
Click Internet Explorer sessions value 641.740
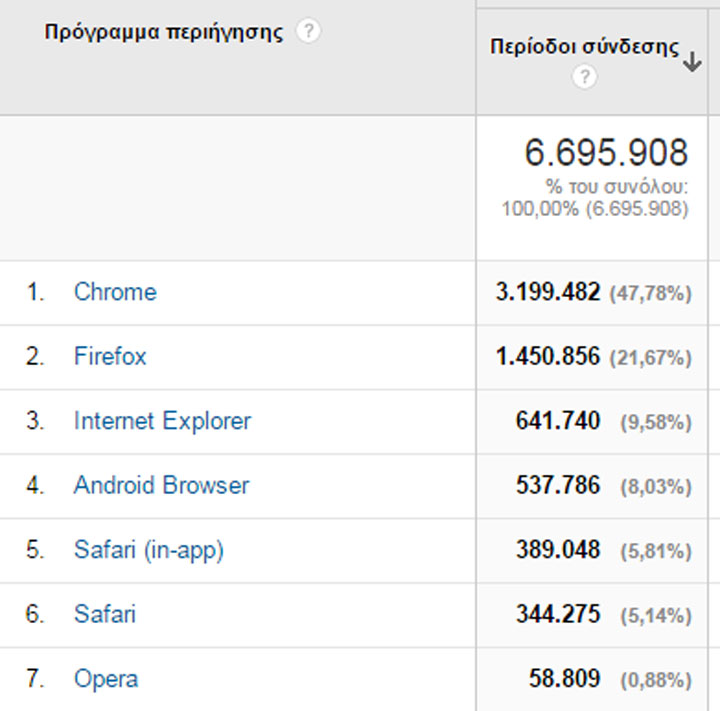point(558,421)
